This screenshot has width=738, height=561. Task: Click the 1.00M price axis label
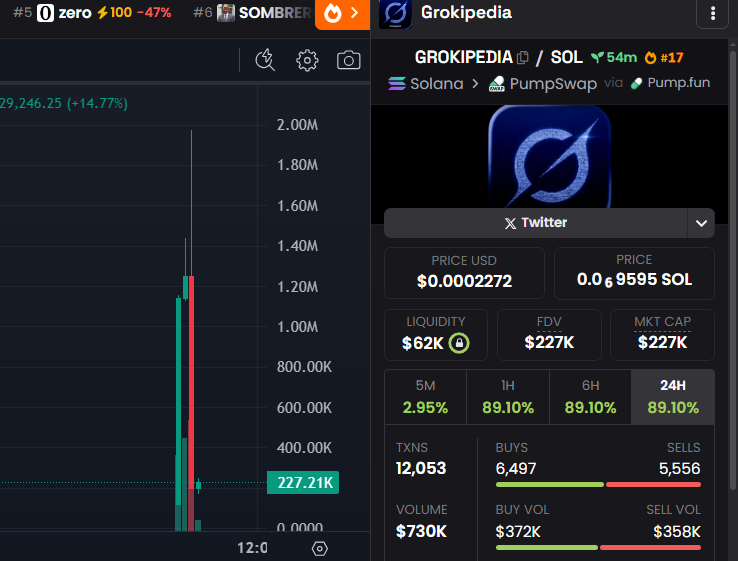click(297, 327)
